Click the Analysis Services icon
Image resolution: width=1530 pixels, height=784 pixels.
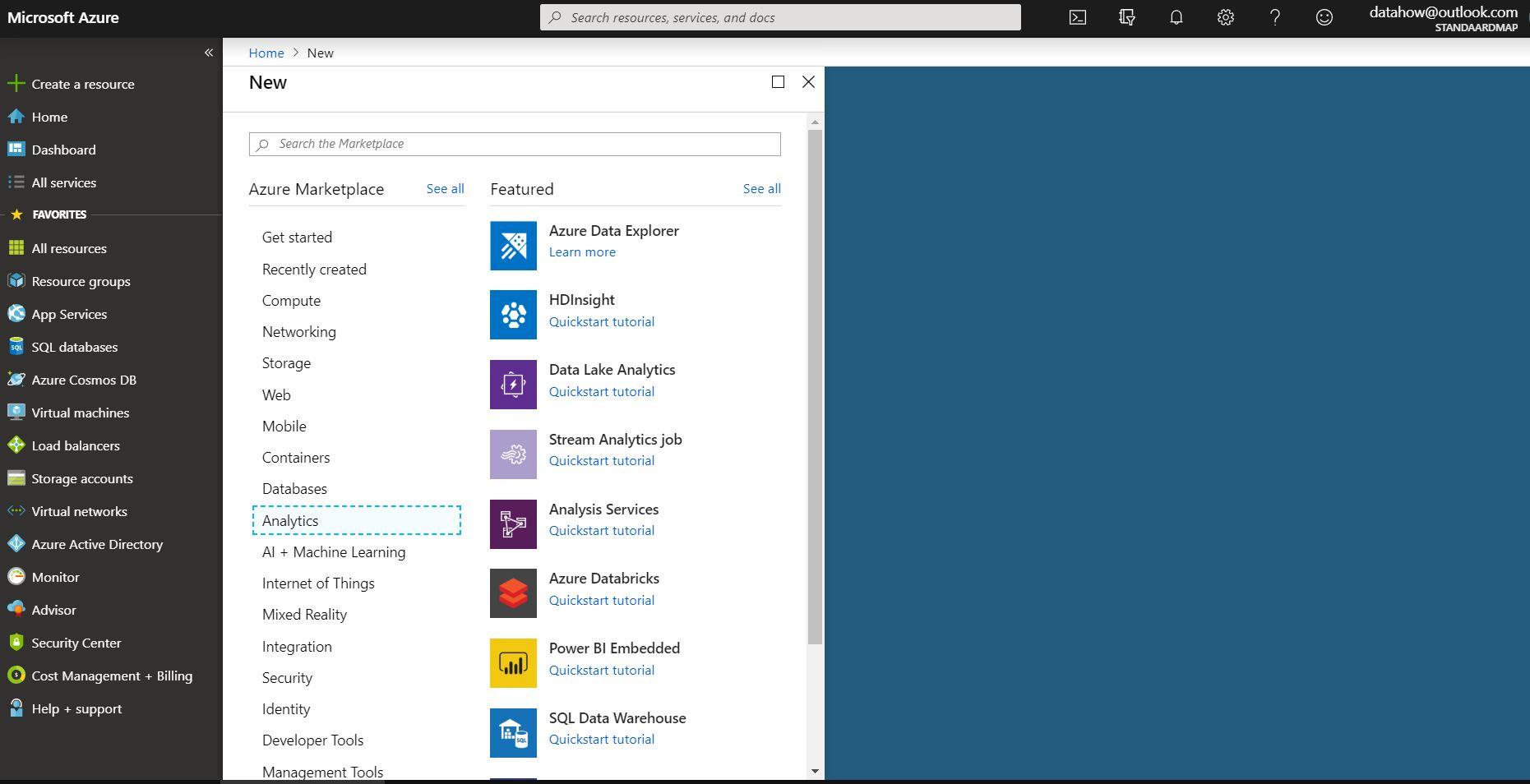click(513, 524)
